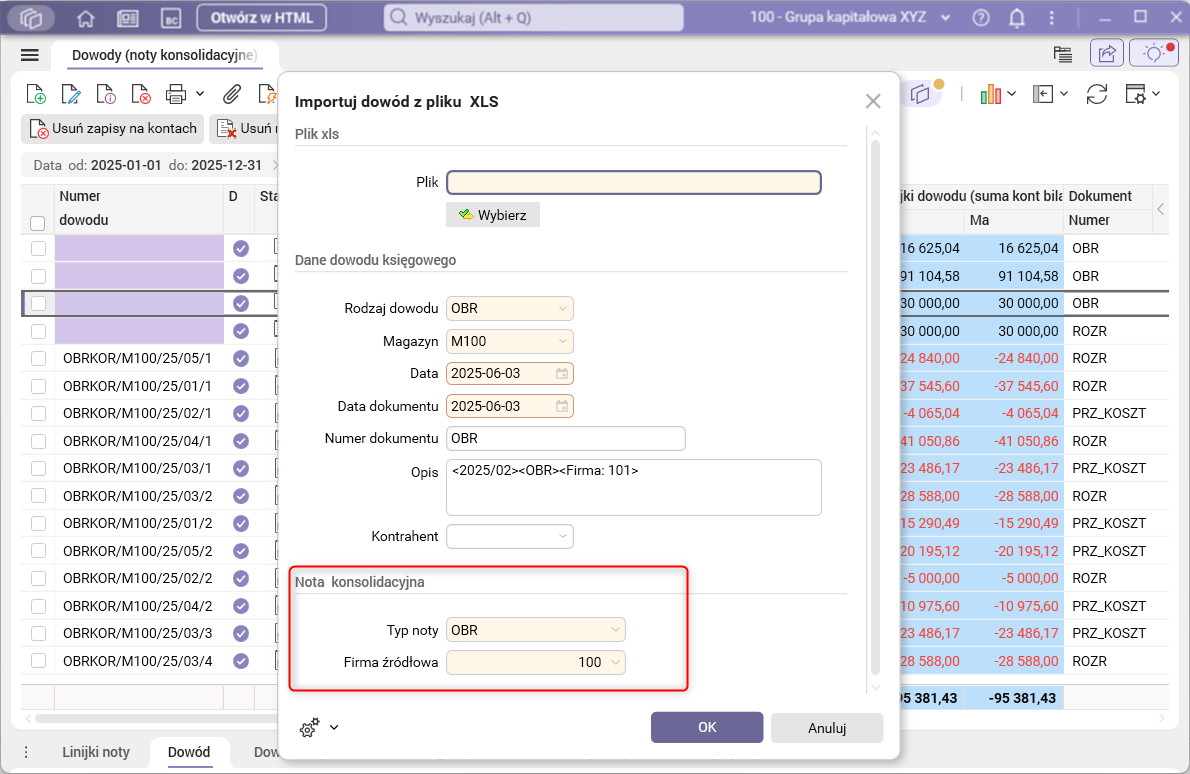1190x774 pixels.
Task: Click the document lightning action icon
Action: tap(267, 94)
